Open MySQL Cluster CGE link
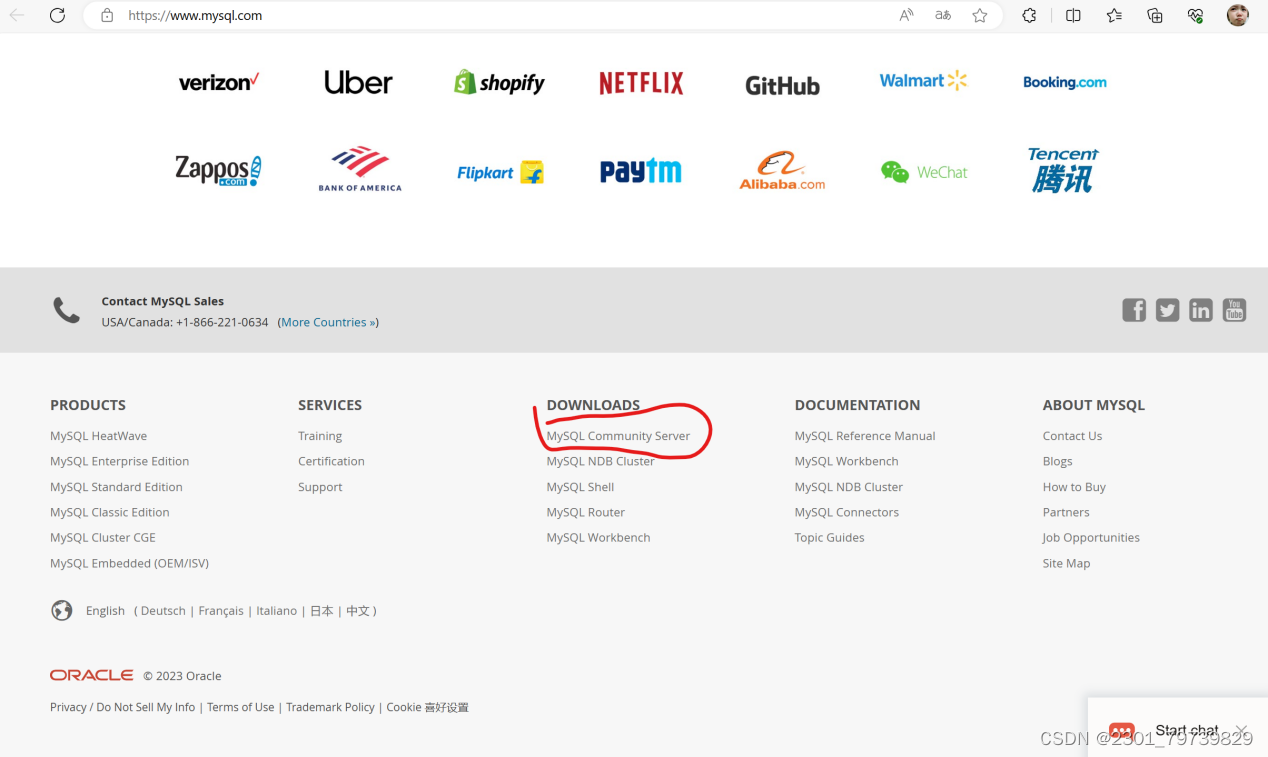1268x757 pixels. coord(103,537)
